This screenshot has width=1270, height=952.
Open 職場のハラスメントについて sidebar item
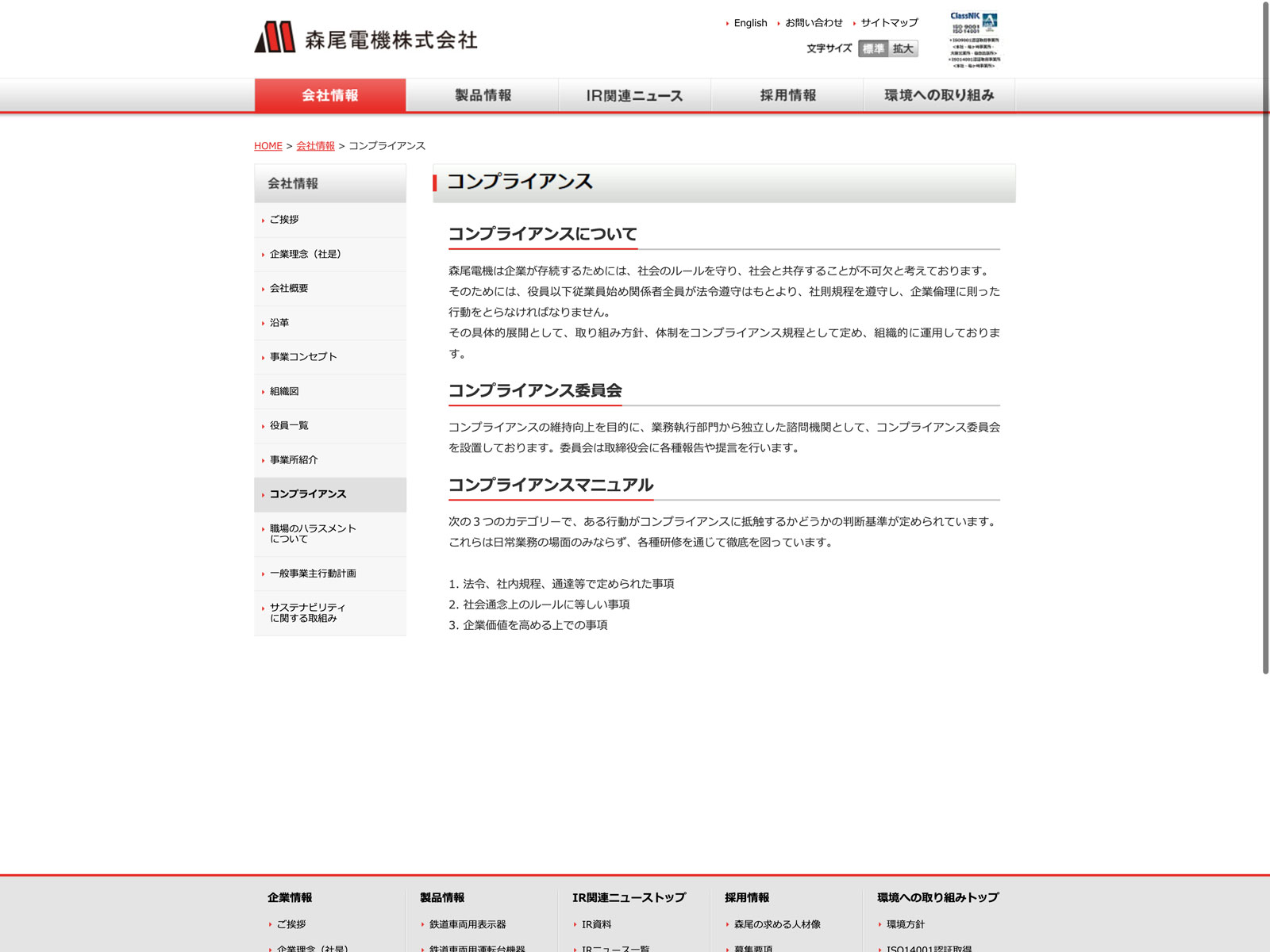tap(313, 533)
